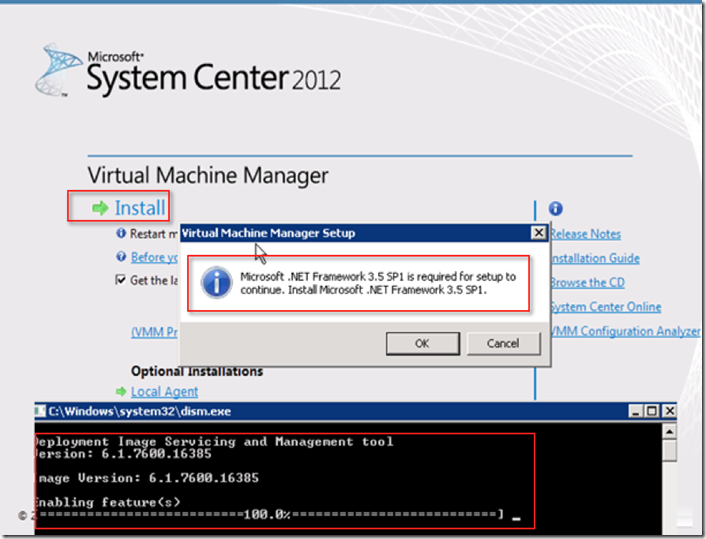
Task: Click the green arrow beside Local Agent
Action: click(x=121, y=392)
